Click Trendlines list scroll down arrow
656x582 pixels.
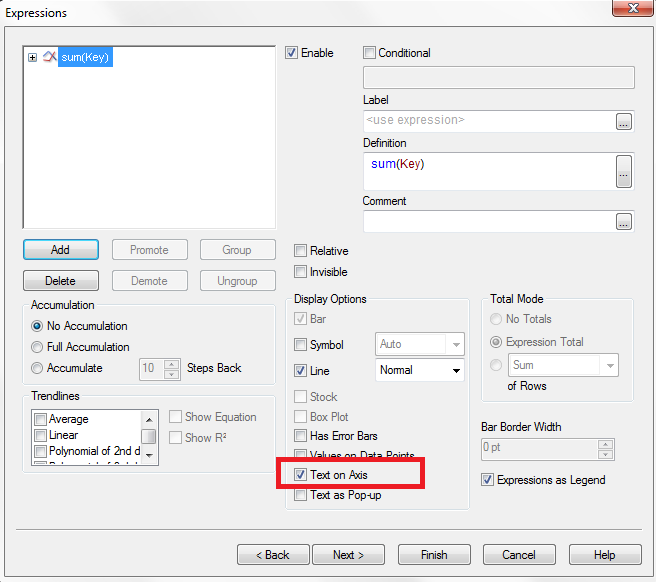pos(149,455)
